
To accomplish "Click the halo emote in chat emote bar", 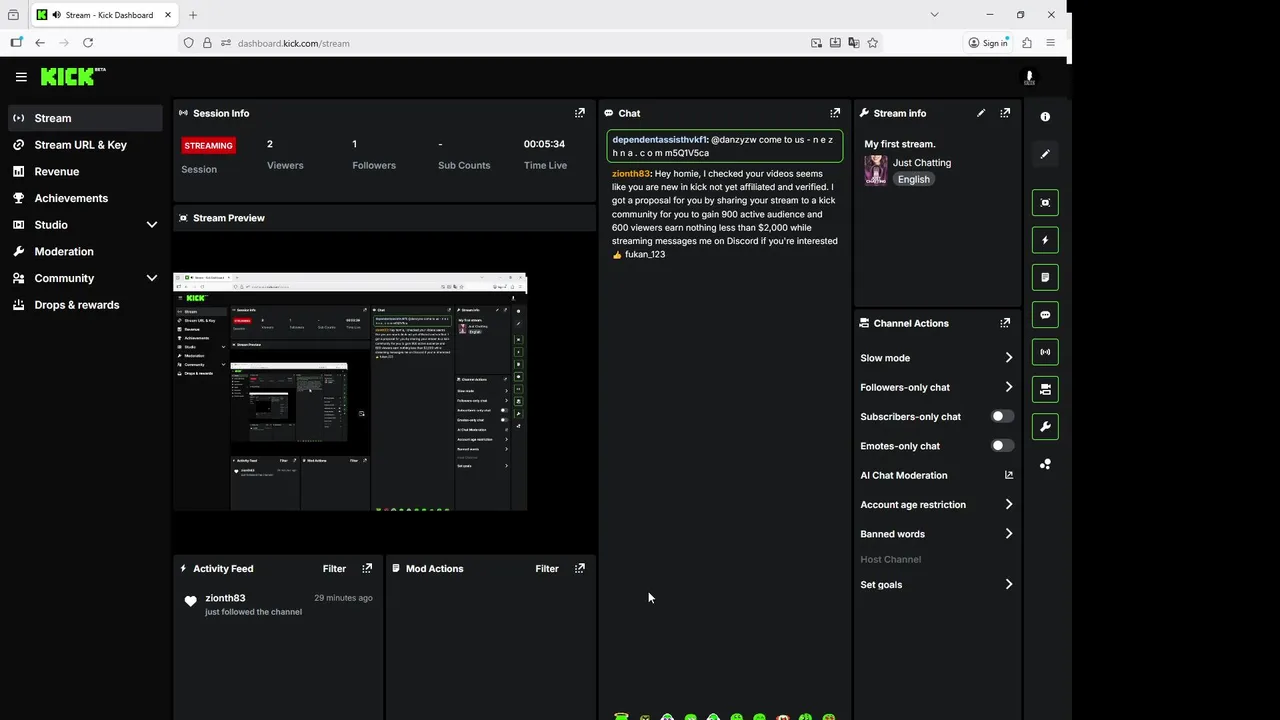I will [621, 716].
